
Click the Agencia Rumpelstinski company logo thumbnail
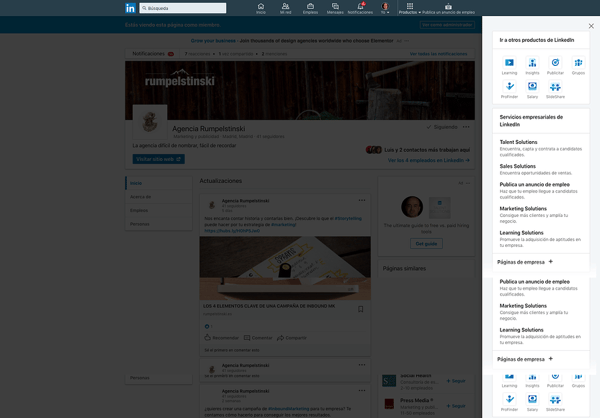click(150, 122)
